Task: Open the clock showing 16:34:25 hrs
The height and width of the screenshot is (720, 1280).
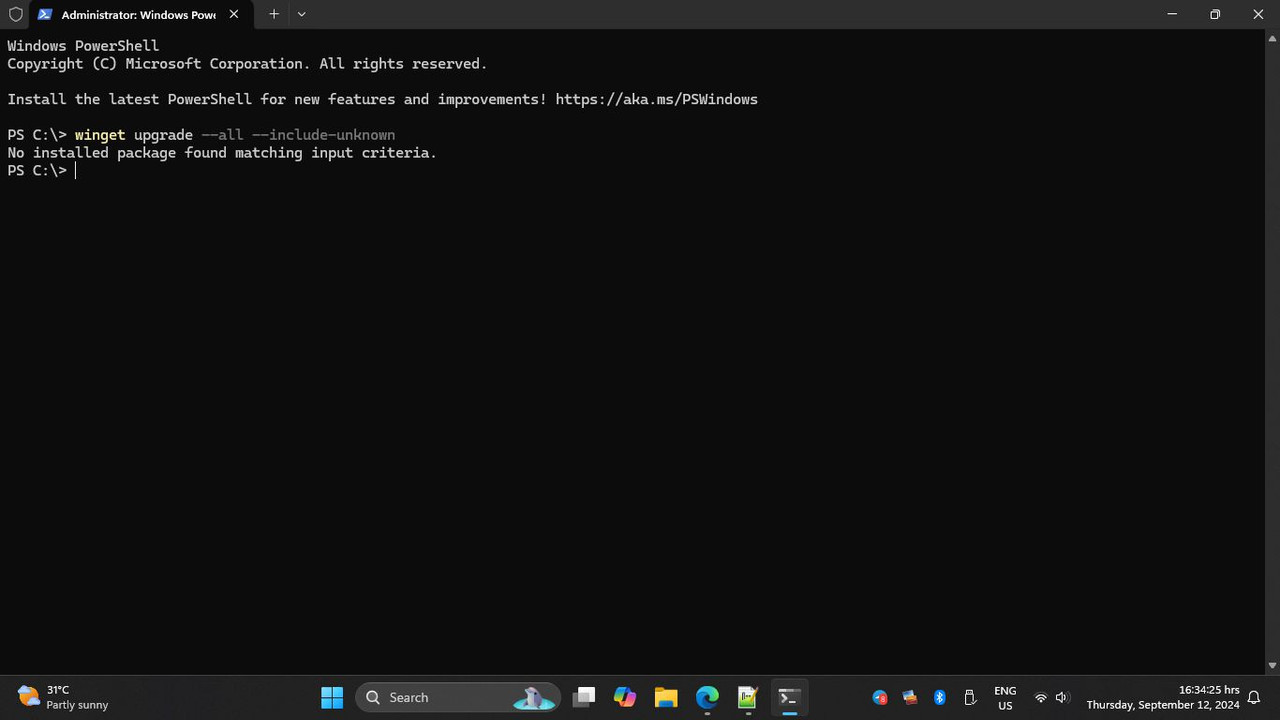Action: coord(1163,697)
